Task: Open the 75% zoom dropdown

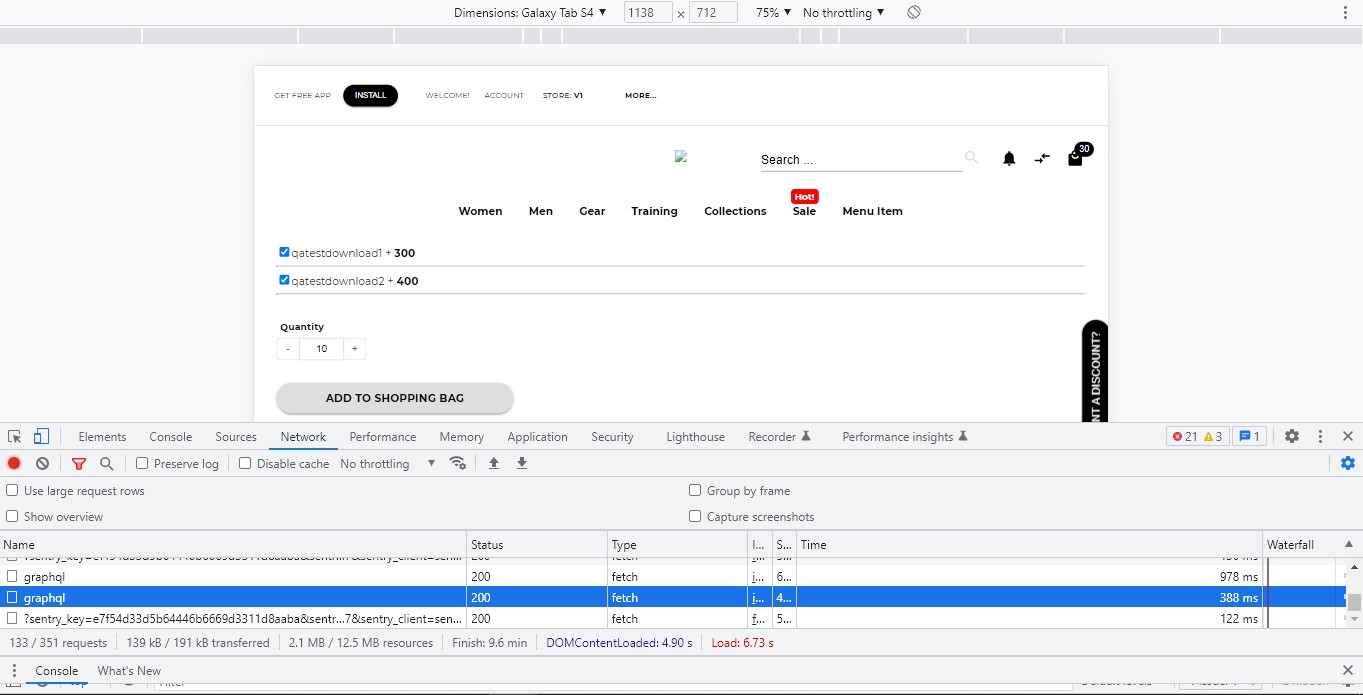Action: [773, 13]
